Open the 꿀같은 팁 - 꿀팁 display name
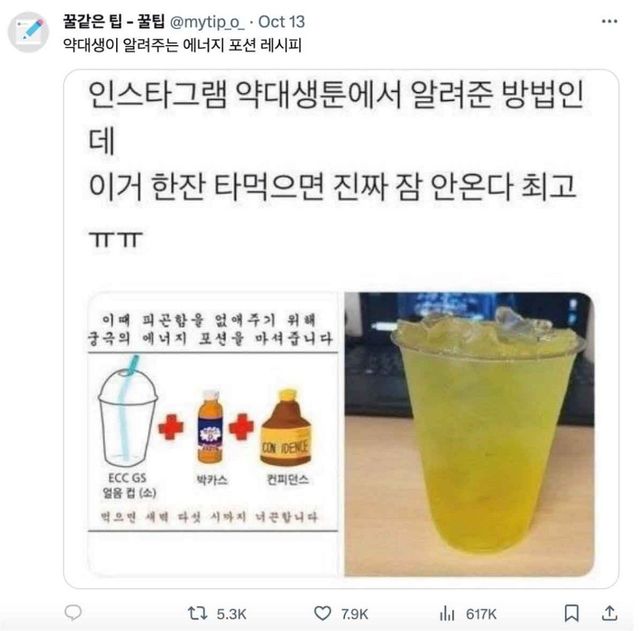The width and height of the screenshot is (640, 631). tap(114, 22)
